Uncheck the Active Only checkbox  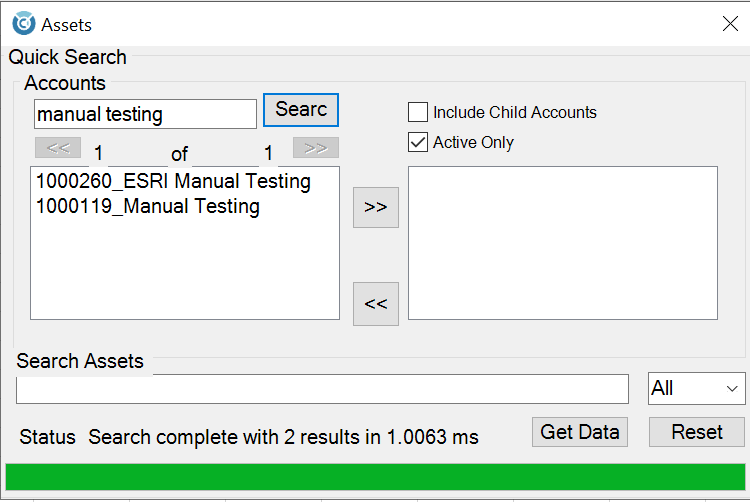pos(418,142)
